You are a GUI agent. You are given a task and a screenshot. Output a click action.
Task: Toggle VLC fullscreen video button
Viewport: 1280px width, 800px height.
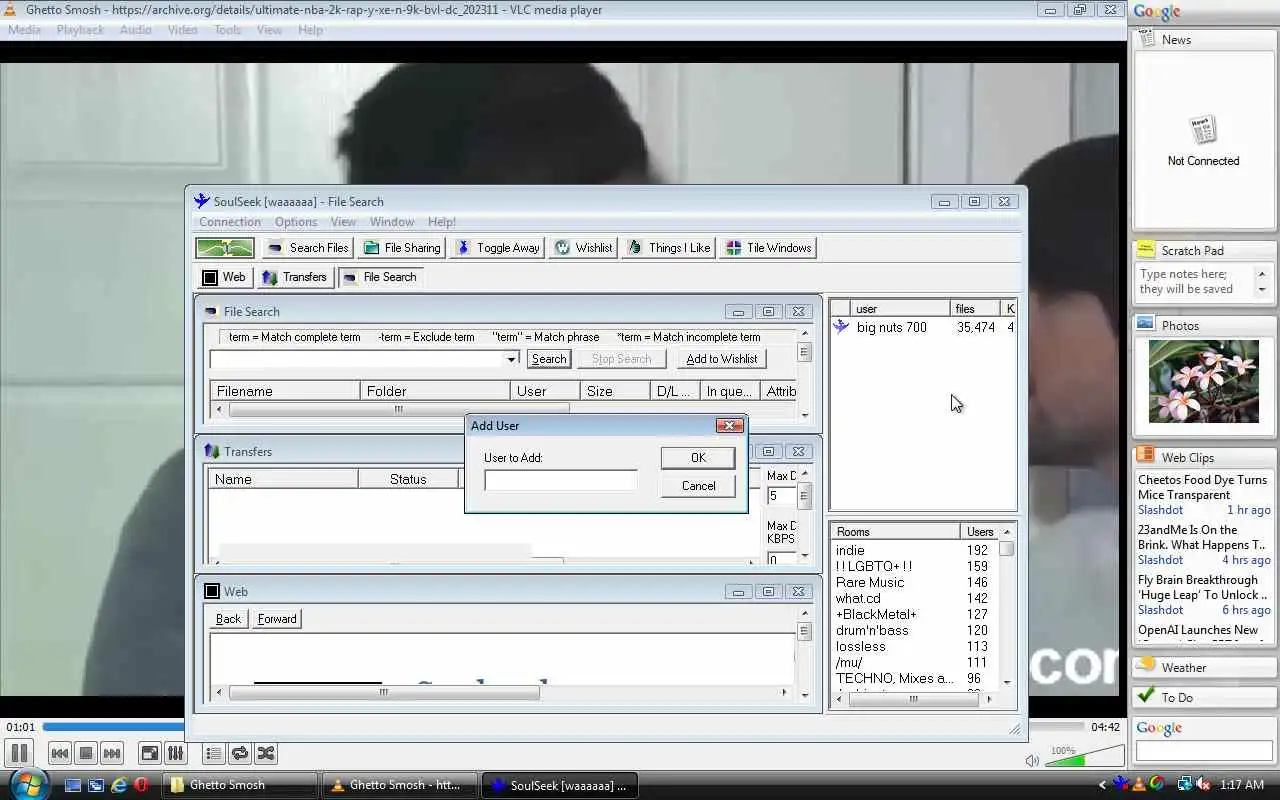pos(150,753)
